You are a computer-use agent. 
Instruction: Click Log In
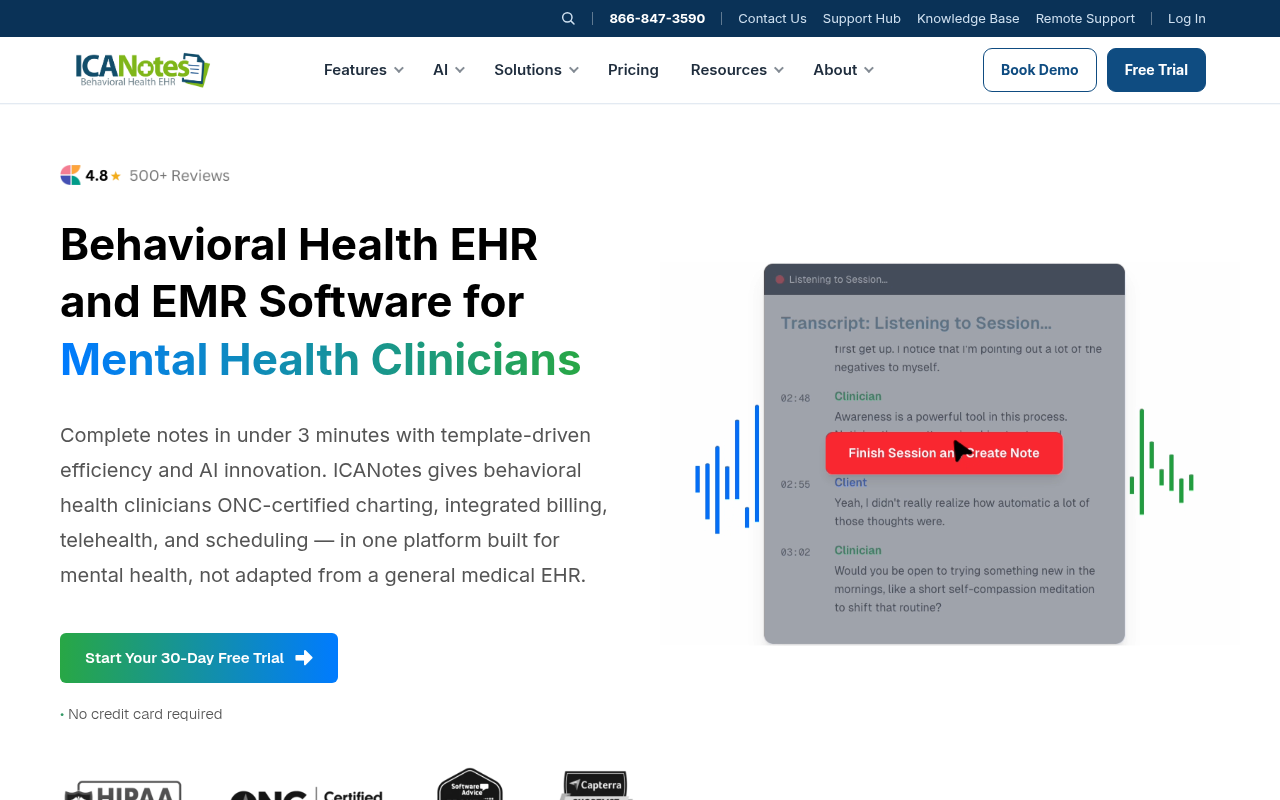1187,18
